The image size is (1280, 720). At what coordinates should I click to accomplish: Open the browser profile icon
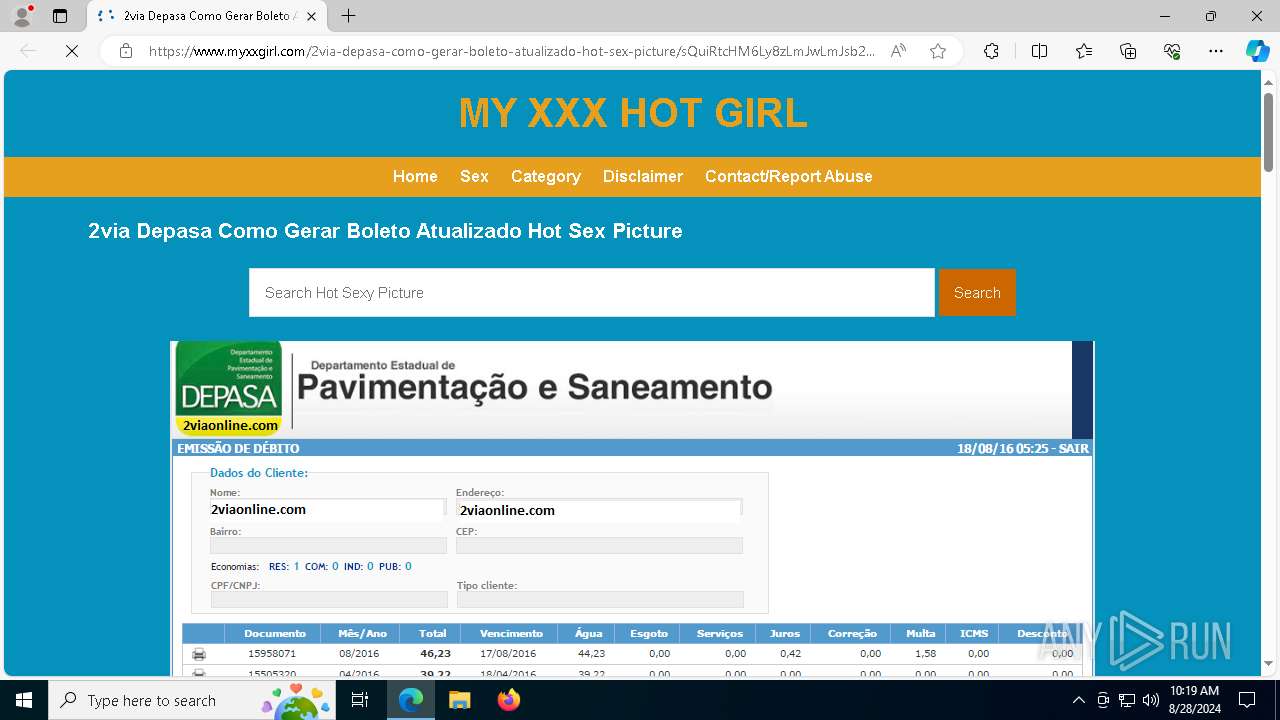pyautogui.click(x=22, y=16)
